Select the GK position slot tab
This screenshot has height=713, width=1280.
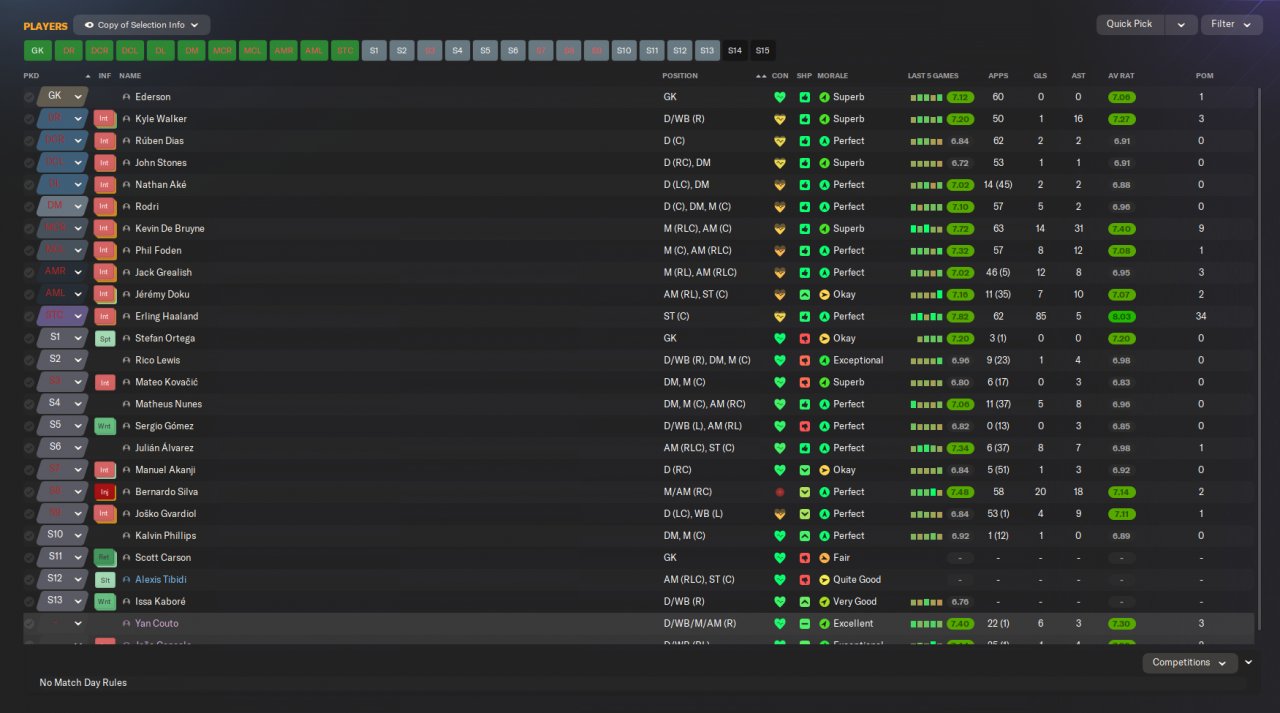point(37,50)
